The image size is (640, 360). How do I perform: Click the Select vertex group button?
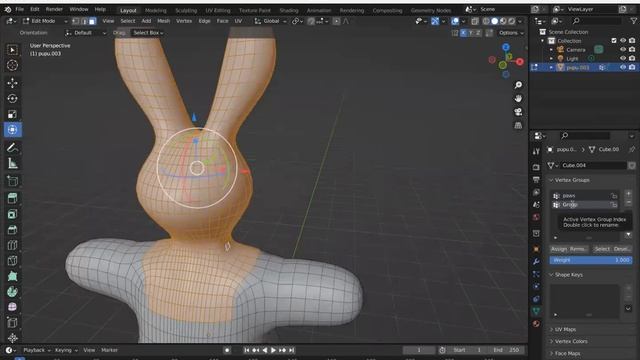602,249
